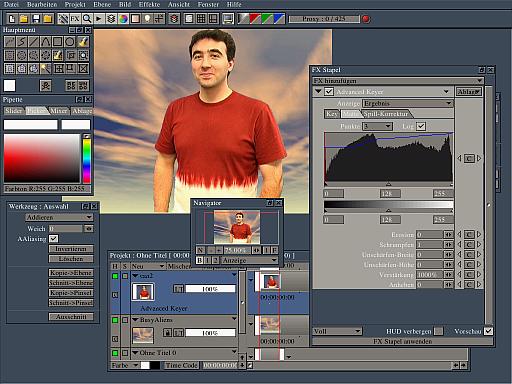The height and width of the screenshot is (384, 512).
Task: Click the lock icon on BusyAliens layer
Action: [167, 333]
